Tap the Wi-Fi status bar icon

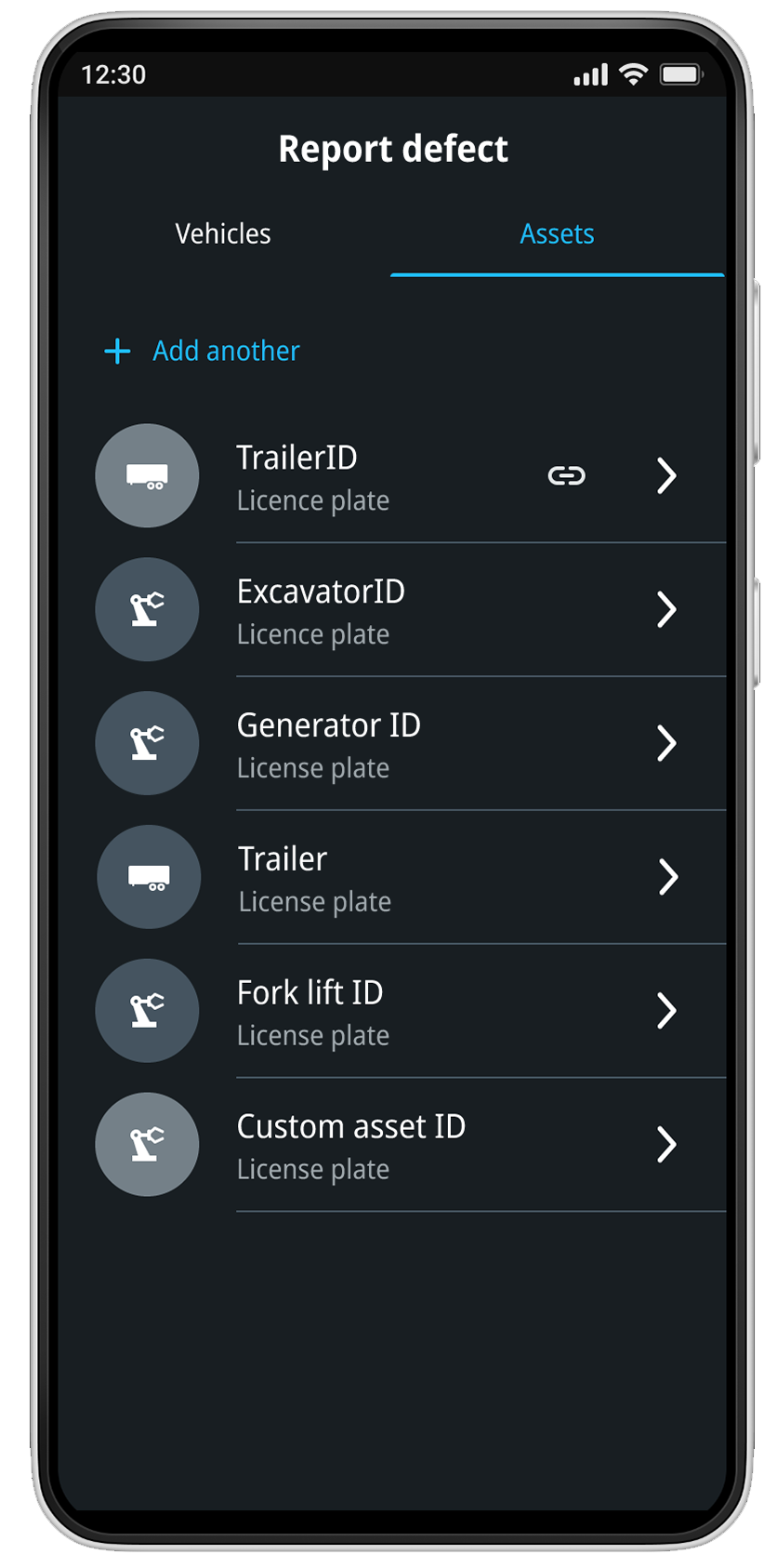pos(633,74)
